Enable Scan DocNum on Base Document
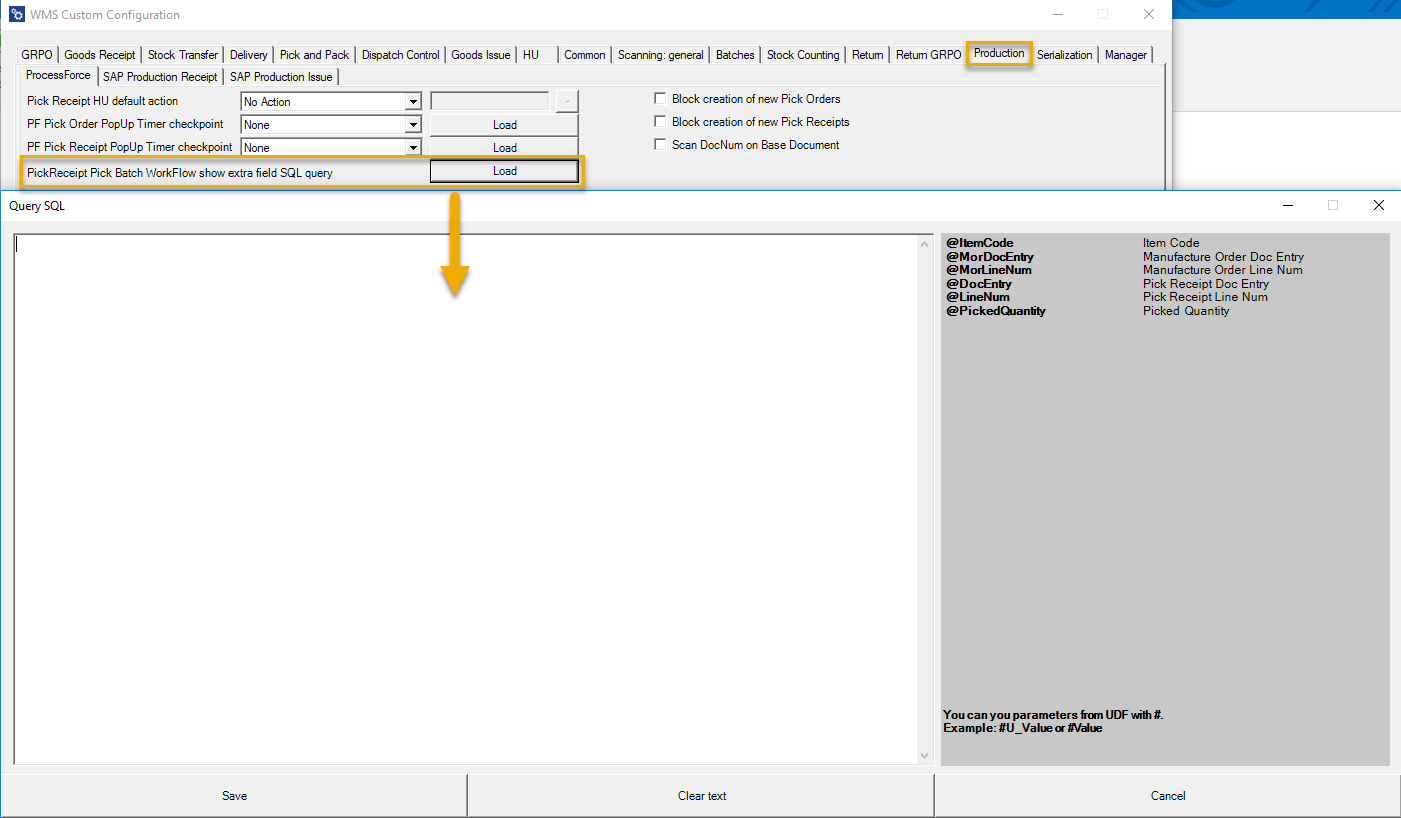The image size is (1401, 818). (x=659, y=144)
